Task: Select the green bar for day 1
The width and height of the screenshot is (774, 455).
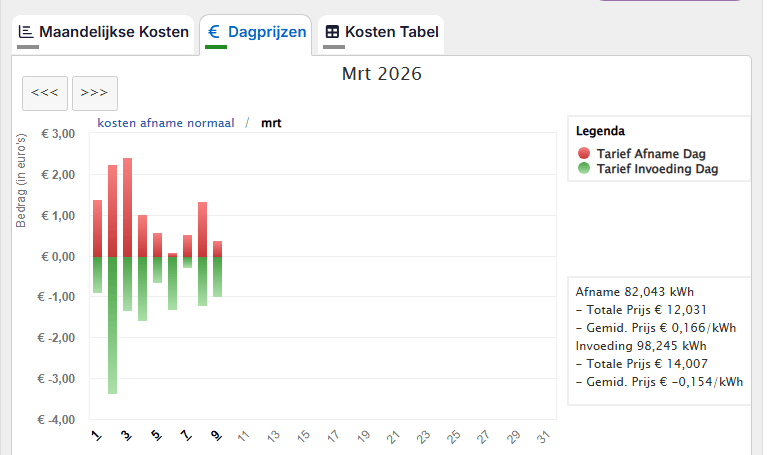Action: (x=98, y=275)
